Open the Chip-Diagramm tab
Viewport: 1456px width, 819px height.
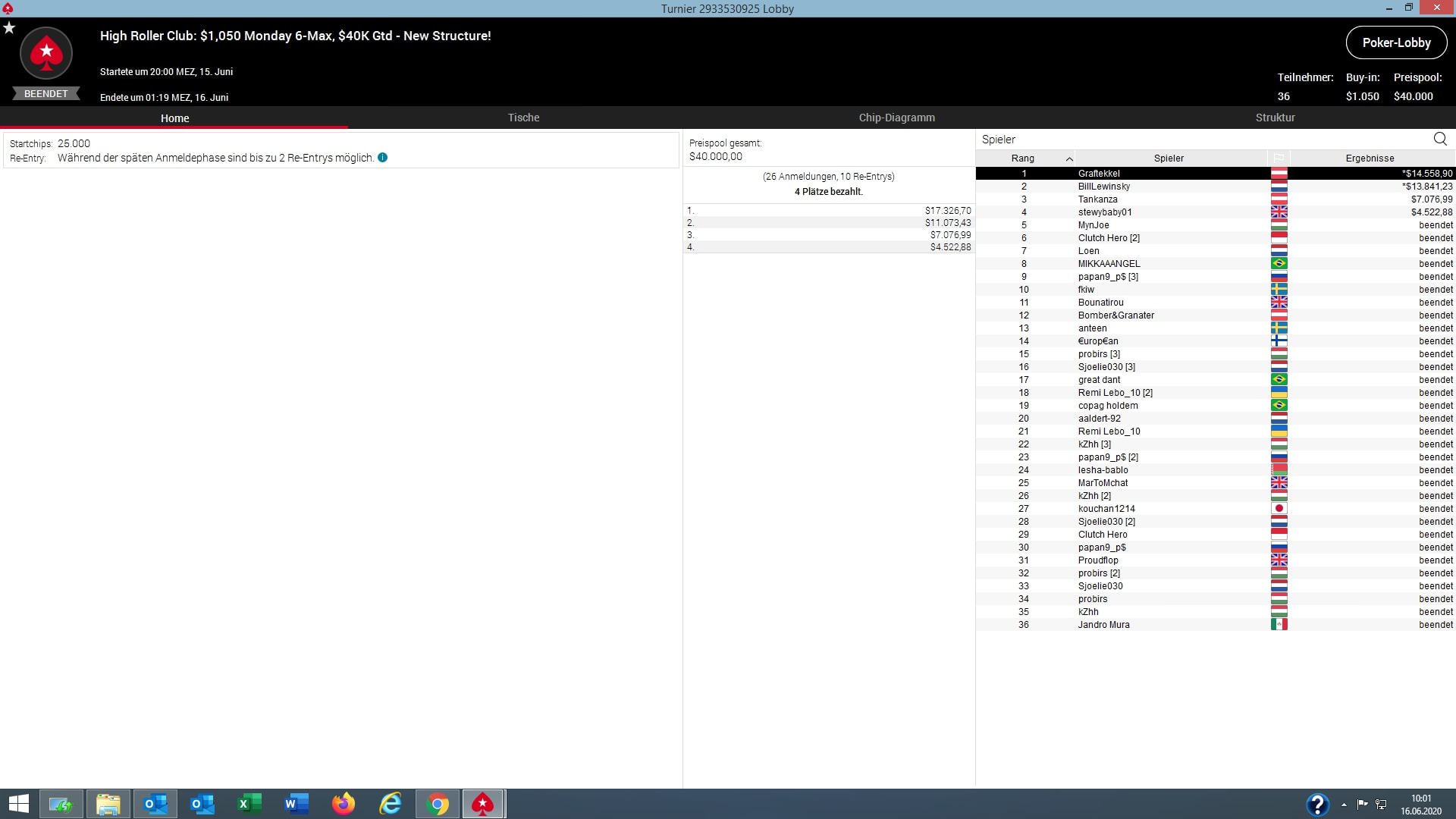[896, 118]
